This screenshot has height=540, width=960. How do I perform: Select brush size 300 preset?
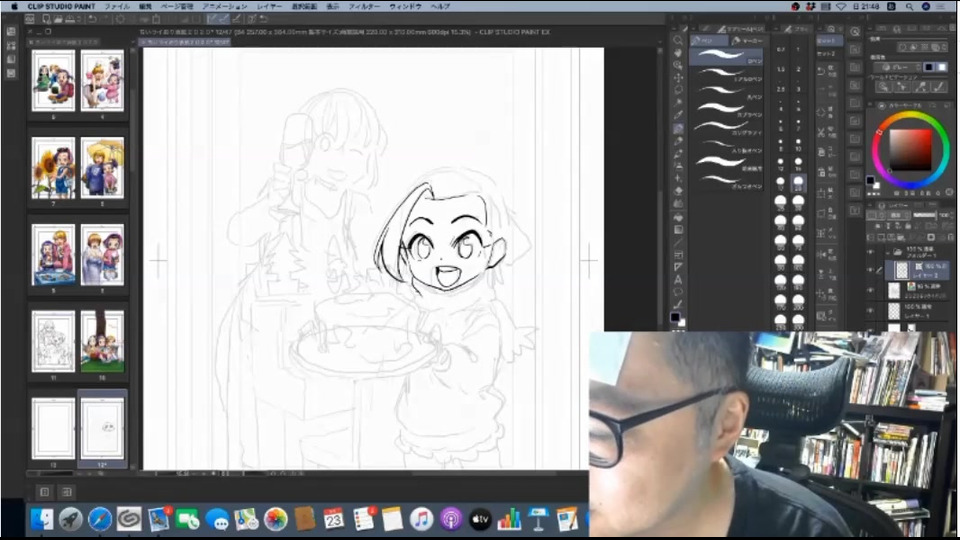click(x=798, y=320)
